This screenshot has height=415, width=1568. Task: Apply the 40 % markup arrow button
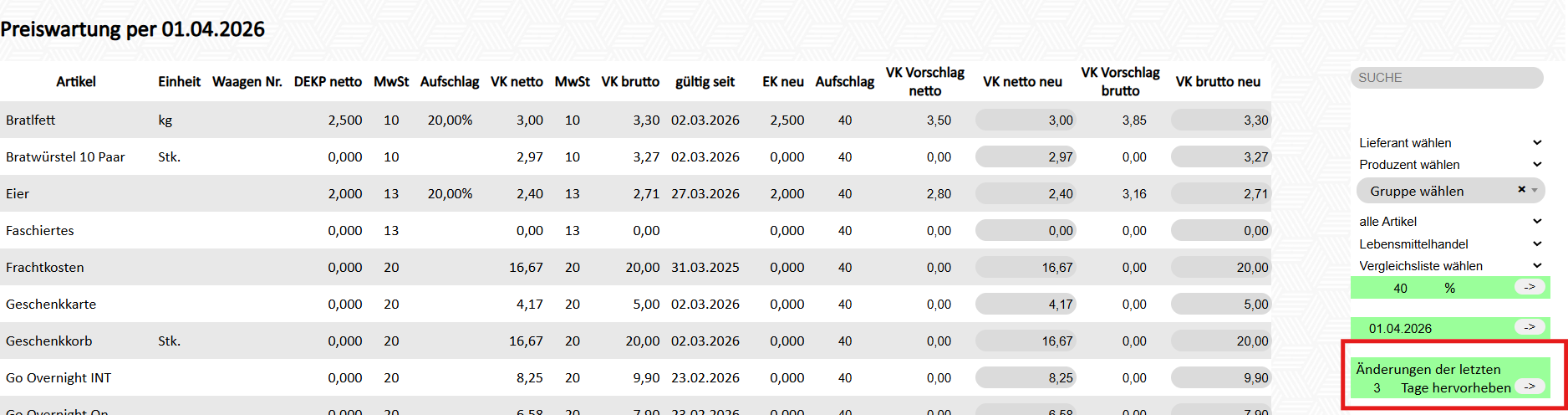pos(1529,288)
